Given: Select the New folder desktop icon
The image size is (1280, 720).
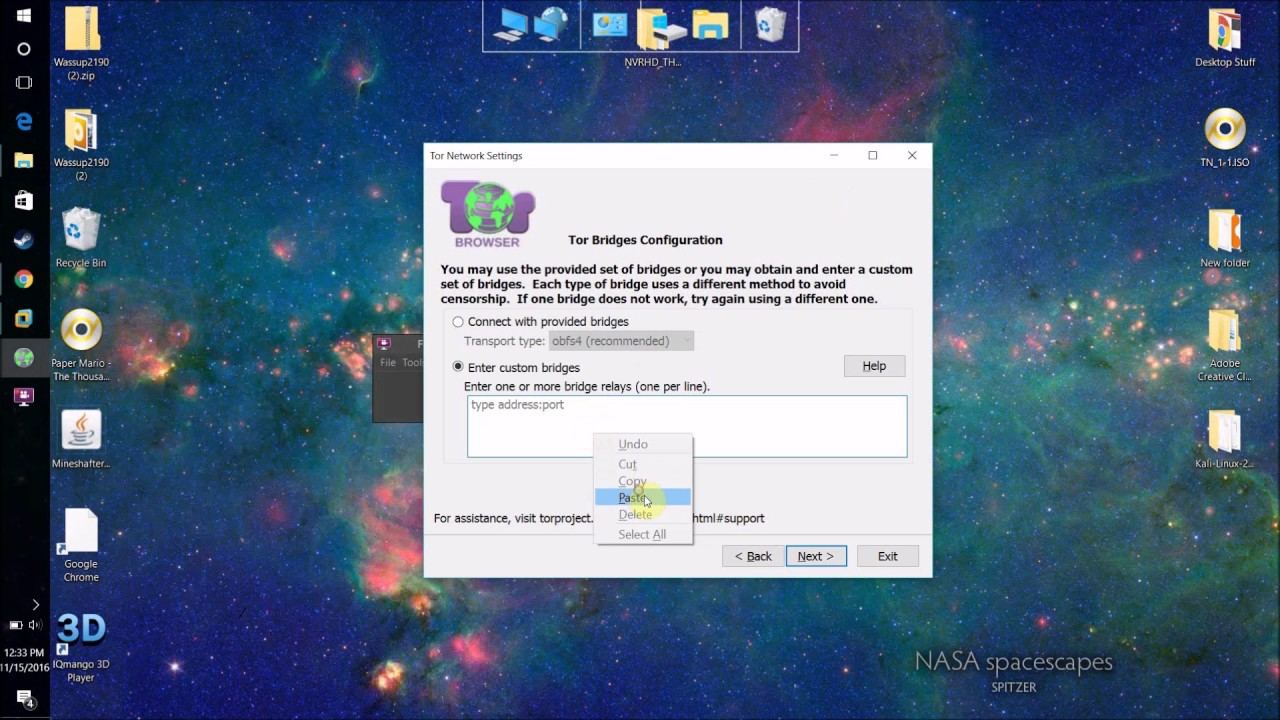Looking at the screenshot, I should 1225,238.
